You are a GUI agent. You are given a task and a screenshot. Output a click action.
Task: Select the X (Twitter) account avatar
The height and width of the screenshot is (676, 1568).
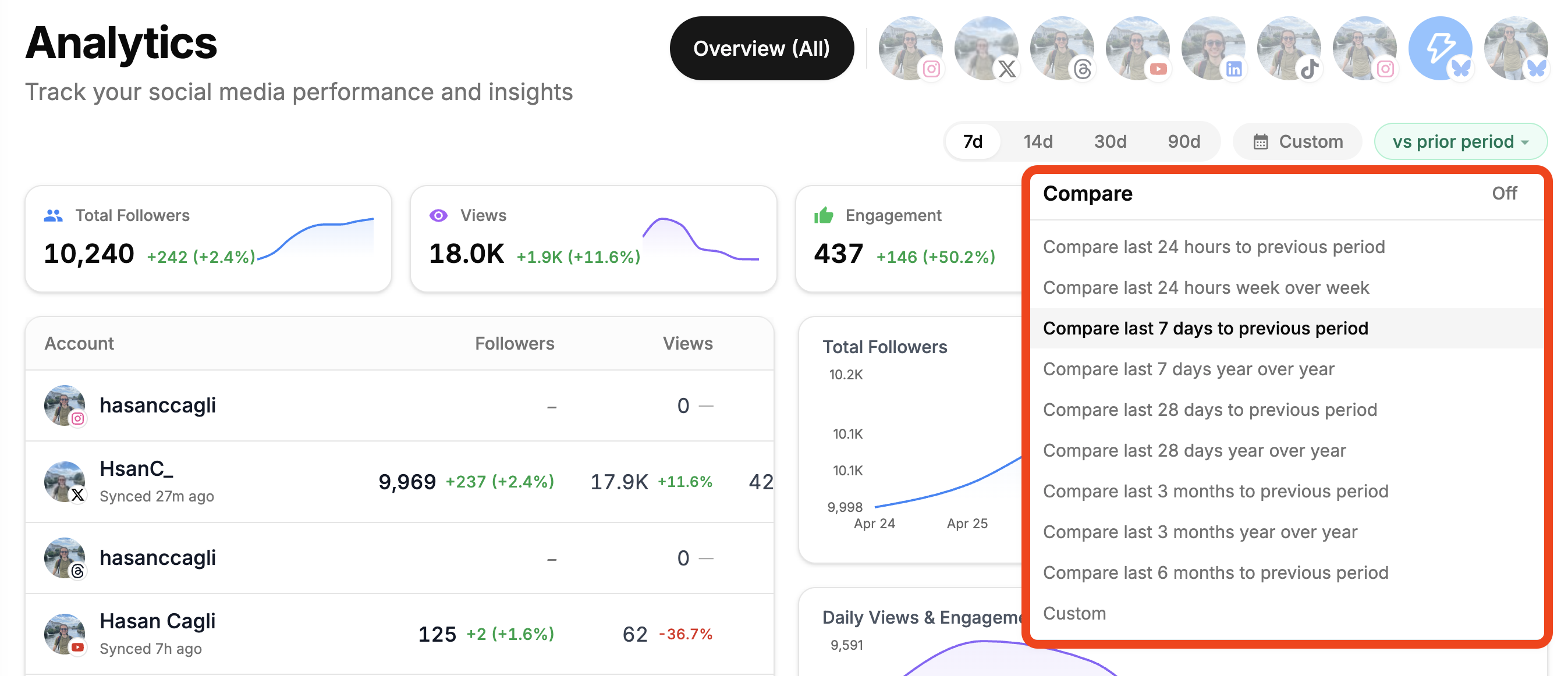pos(986,48)
